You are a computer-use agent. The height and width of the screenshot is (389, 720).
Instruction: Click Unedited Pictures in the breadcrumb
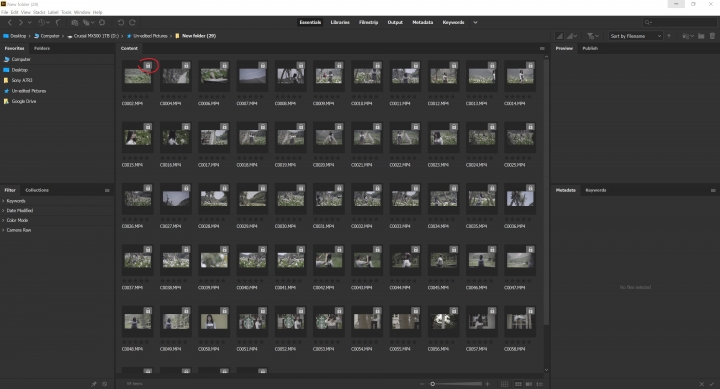(x=150, y=36)
